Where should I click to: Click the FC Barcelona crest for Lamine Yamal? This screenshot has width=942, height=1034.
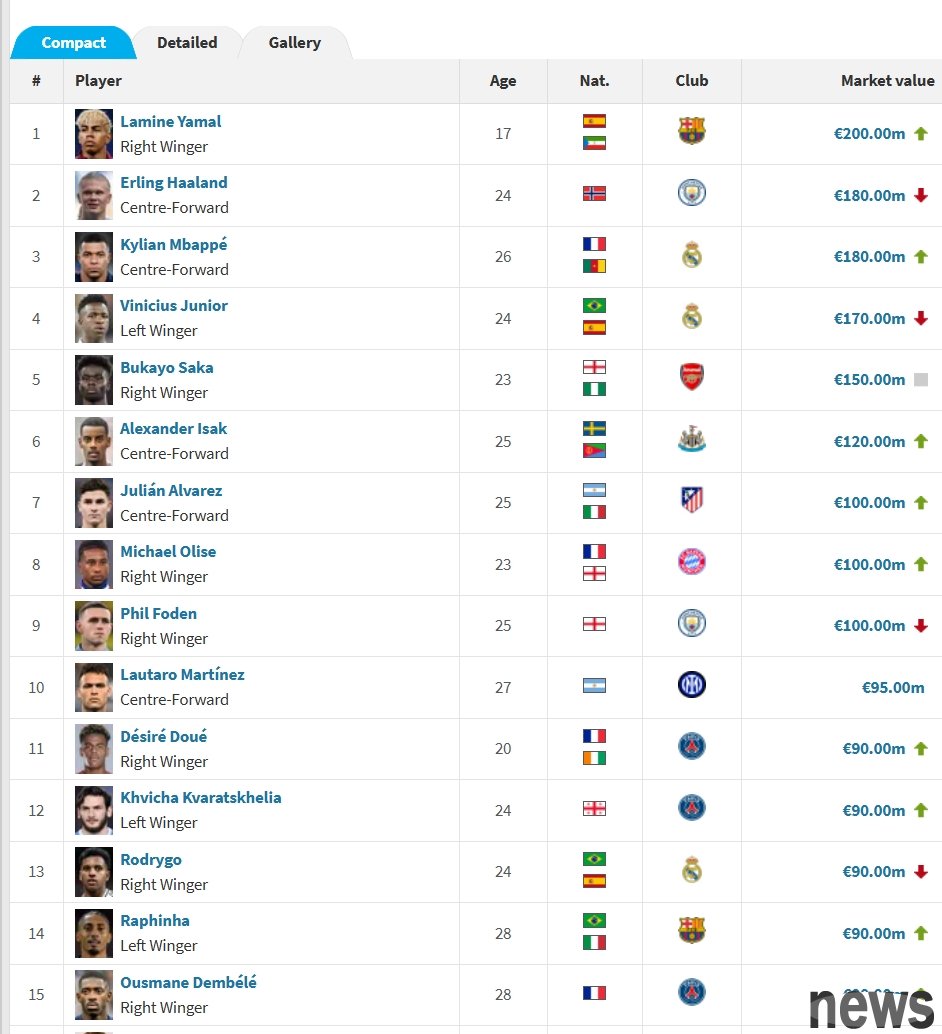coord(691,131)
